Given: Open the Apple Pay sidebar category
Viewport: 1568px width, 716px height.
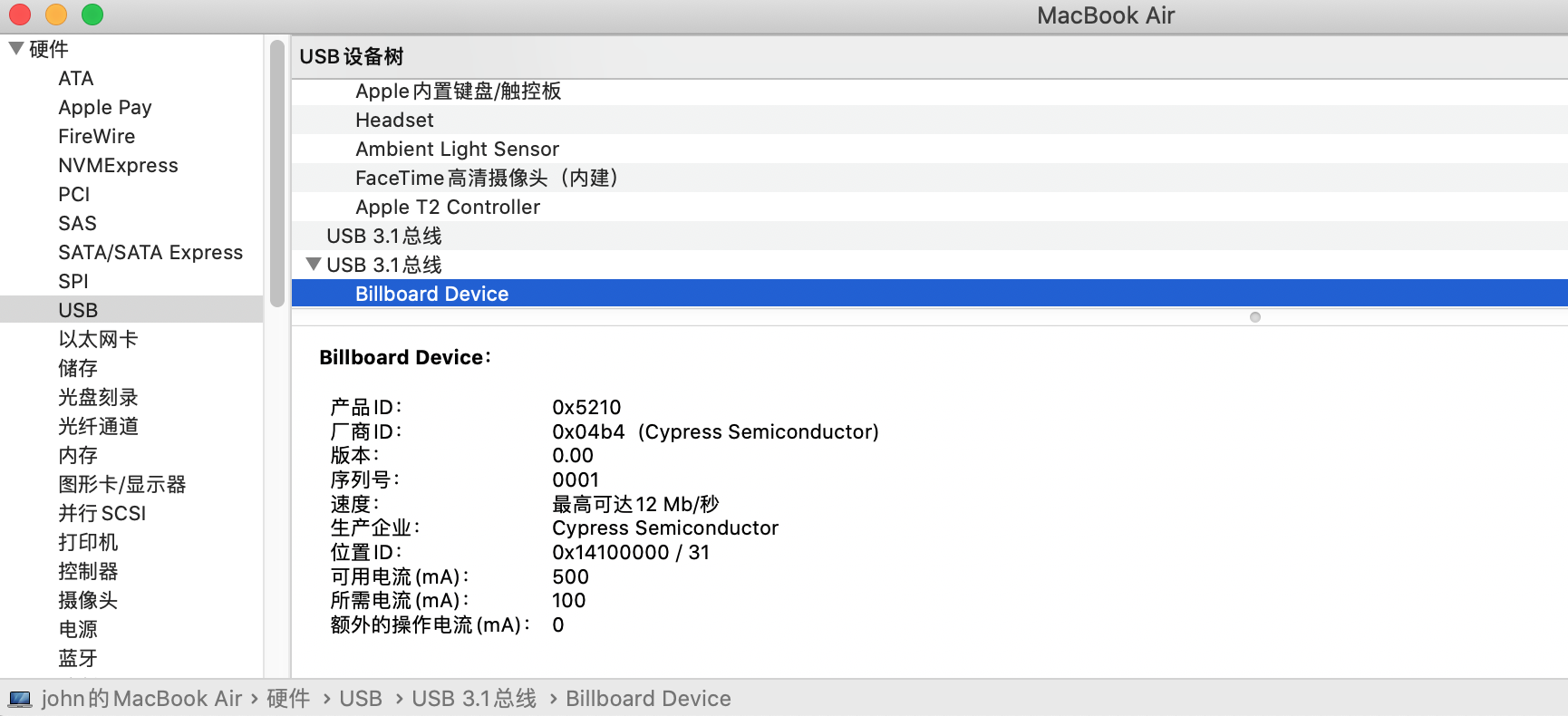Looking at the screenshot, I should pyautogui.click(x=105, y=107).
